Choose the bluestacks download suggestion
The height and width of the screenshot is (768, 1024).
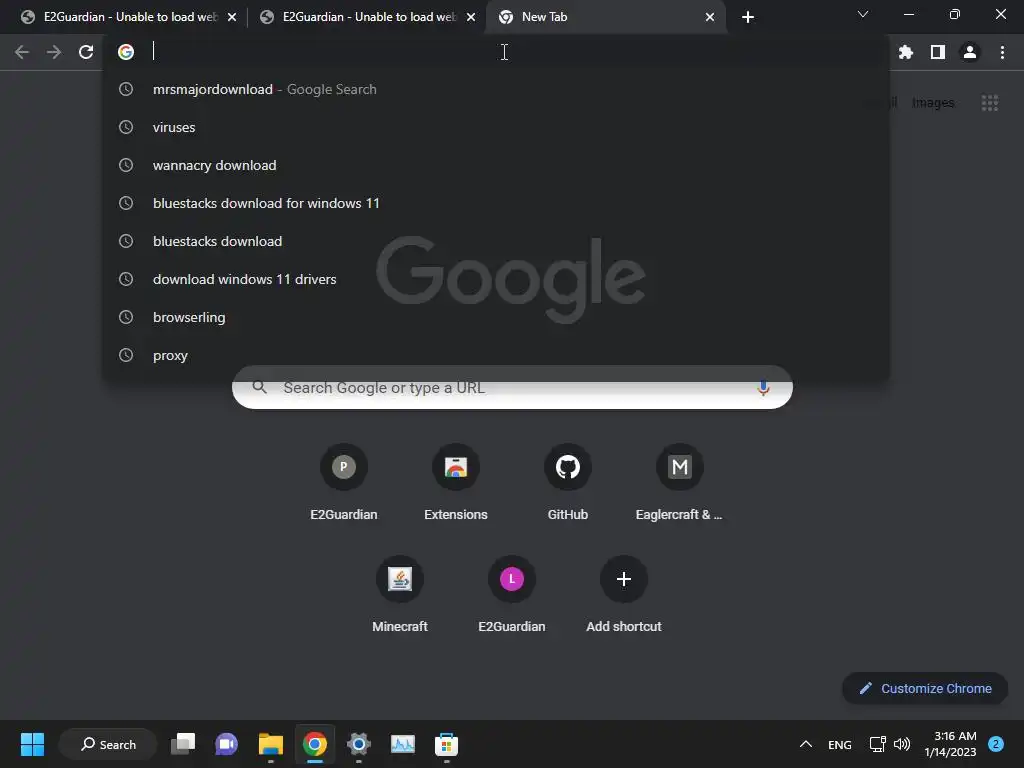pos(496,241)
